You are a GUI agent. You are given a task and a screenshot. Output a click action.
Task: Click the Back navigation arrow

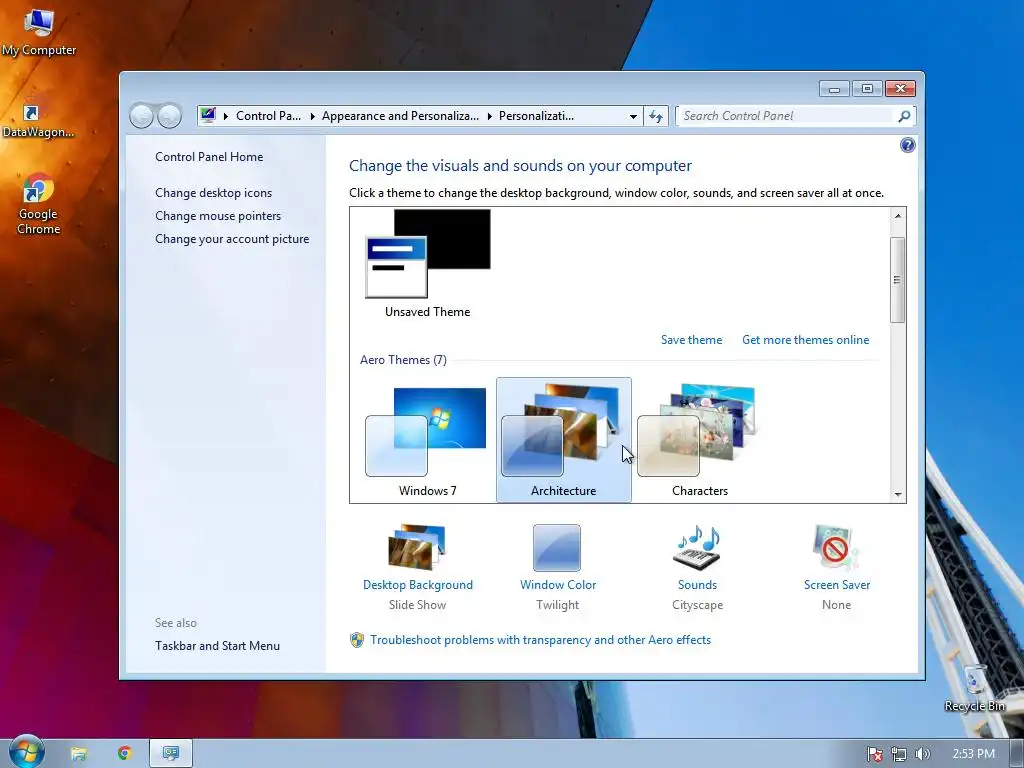pos(141,116)
